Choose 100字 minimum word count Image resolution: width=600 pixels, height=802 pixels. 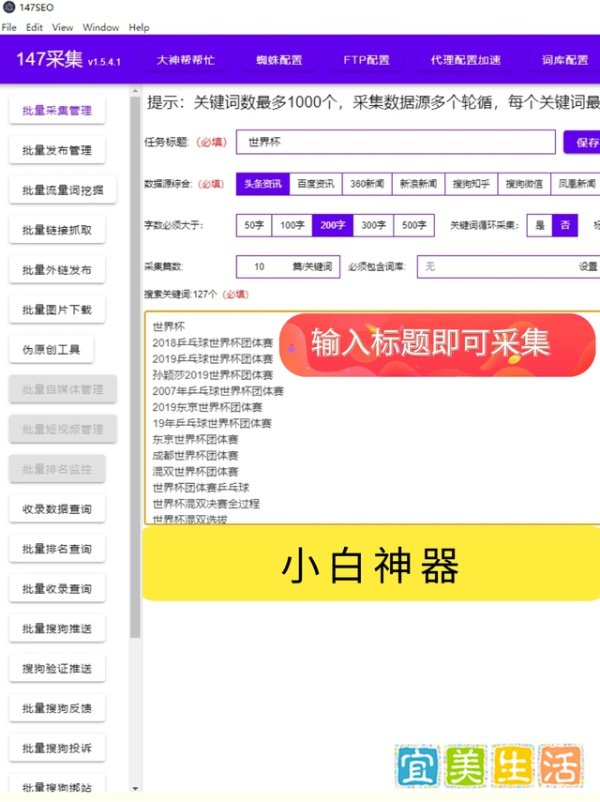click(292, 225)
